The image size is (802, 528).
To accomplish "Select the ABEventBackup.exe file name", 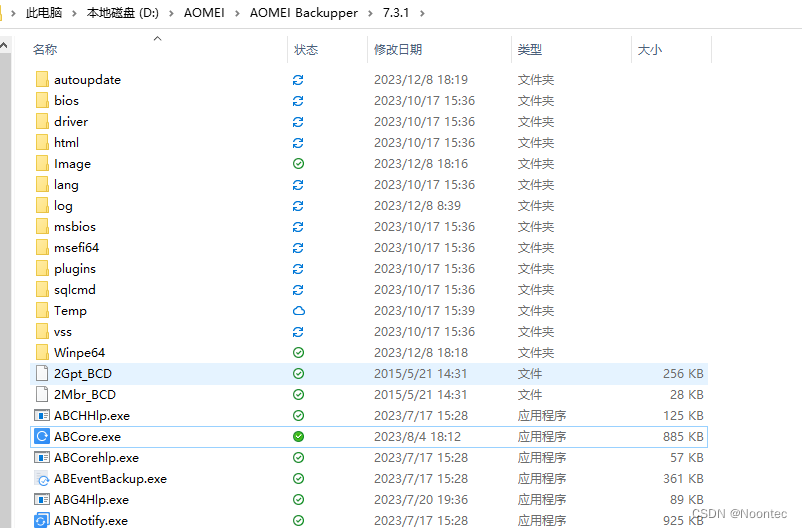I will coord(110,479).
